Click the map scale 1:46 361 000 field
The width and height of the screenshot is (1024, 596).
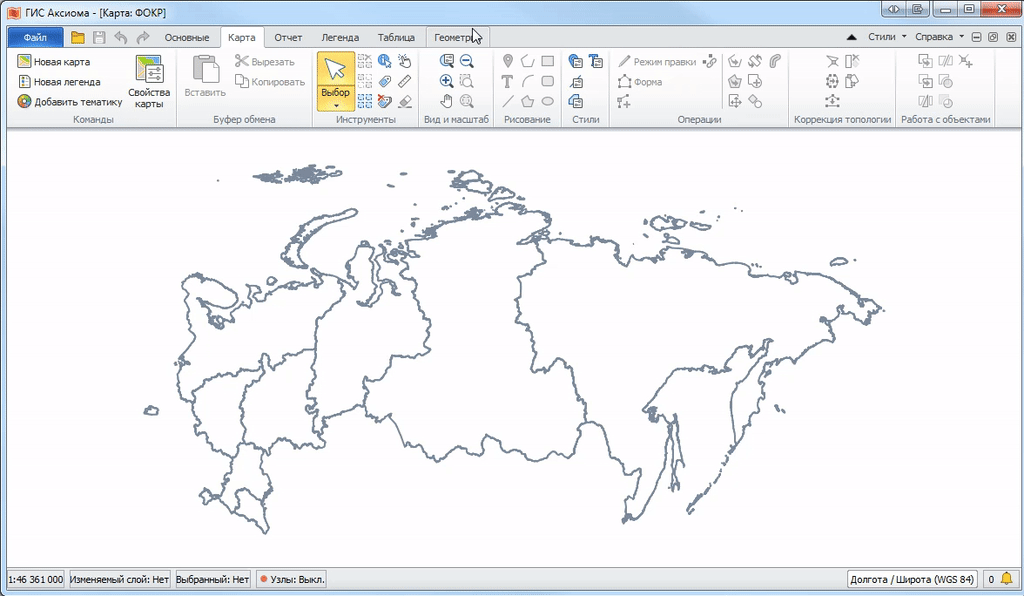[36, 579]
